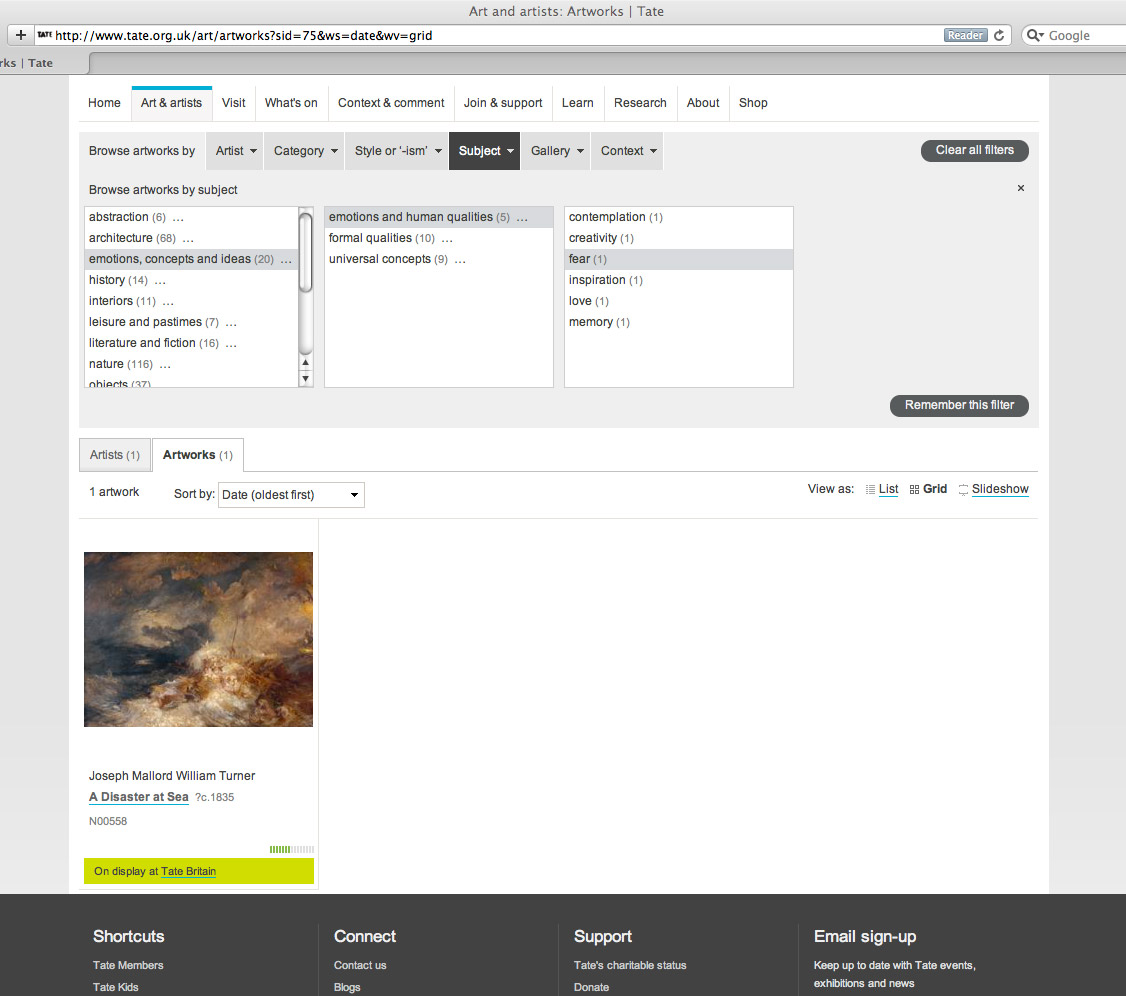Close the subject browse panel with X

tap(1020, 188)
